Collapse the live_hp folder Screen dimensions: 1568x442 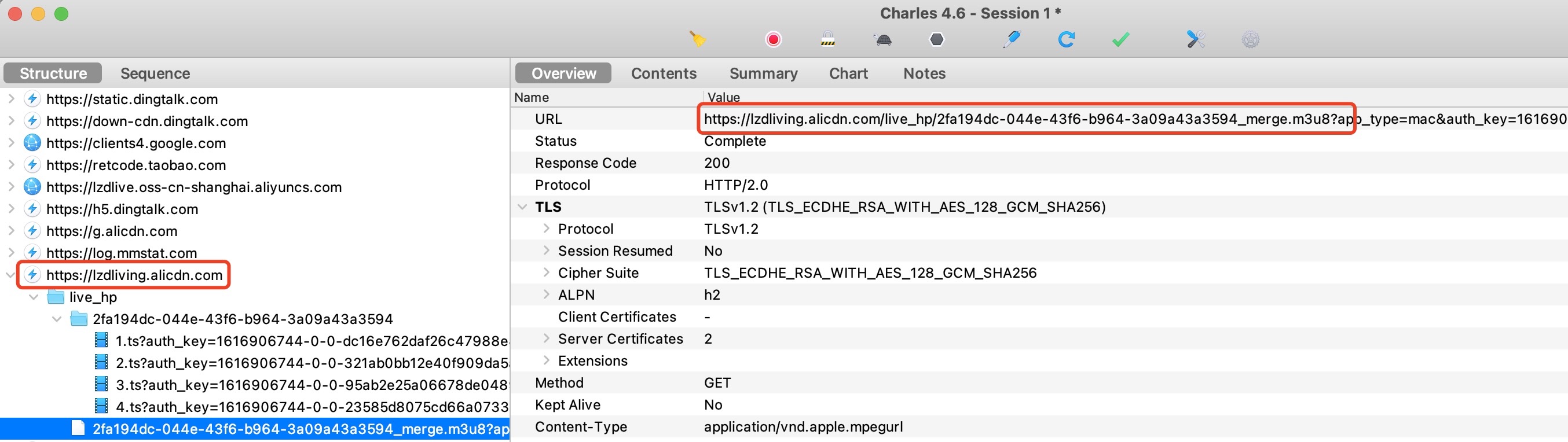tap(34, 297)
